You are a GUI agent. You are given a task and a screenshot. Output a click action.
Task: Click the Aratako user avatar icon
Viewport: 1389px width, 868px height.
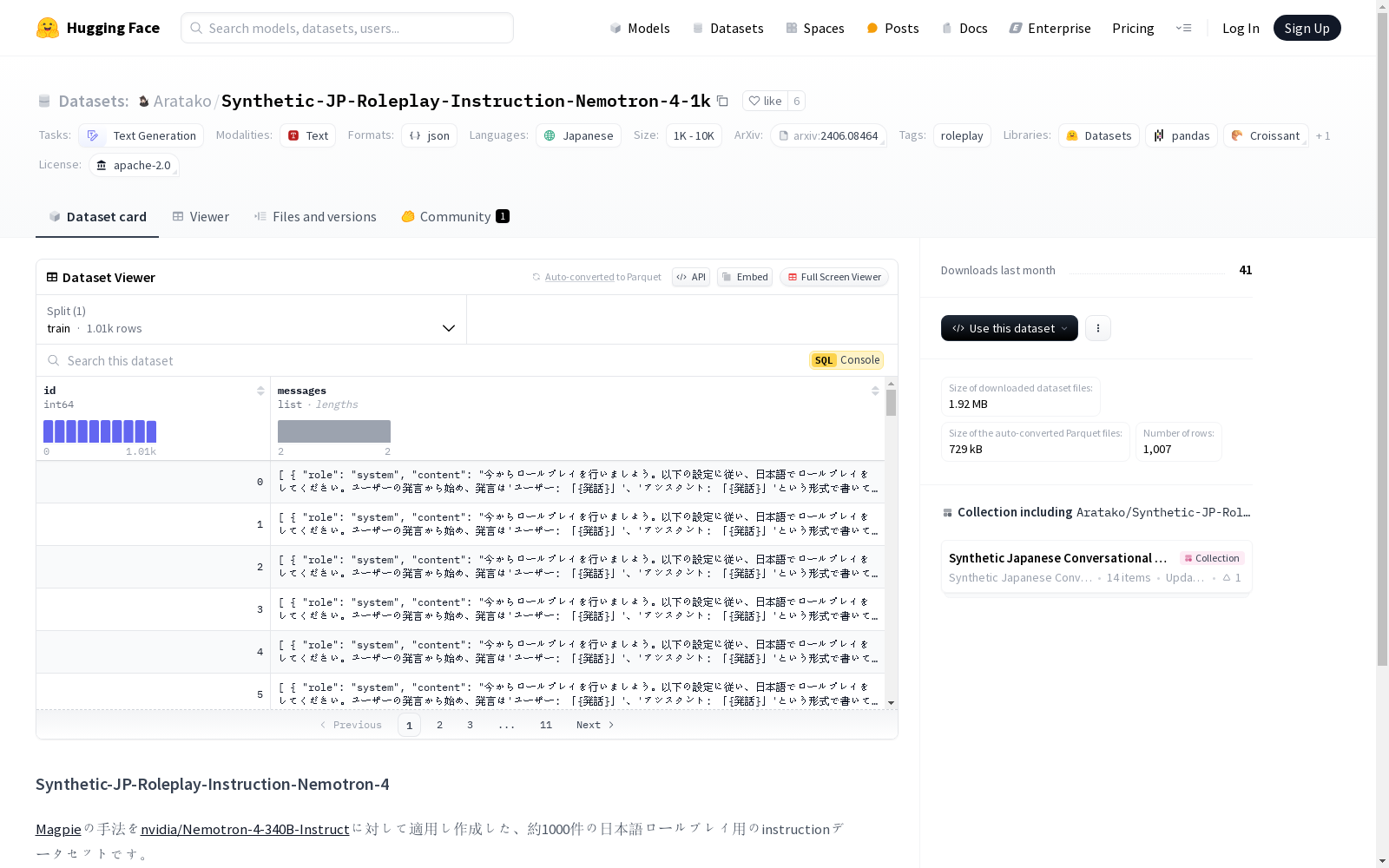(x=144, y=102)
